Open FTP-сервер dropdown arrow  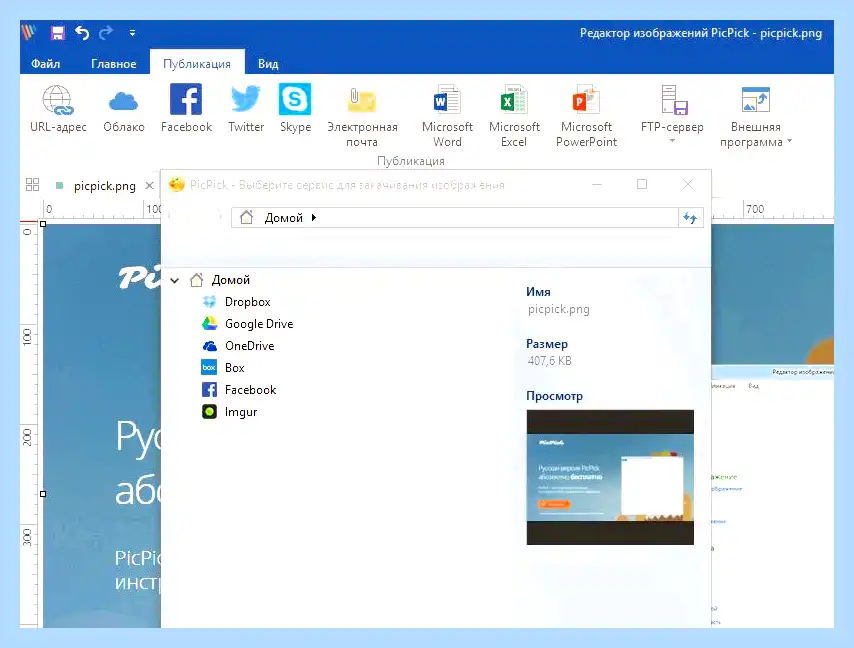click(672, 141)
